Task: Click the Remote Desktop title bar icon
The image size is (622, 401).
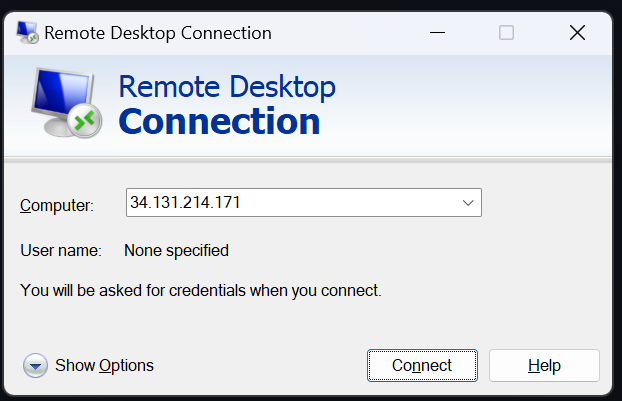Action: pyautogui.click(x=27, y=33)
